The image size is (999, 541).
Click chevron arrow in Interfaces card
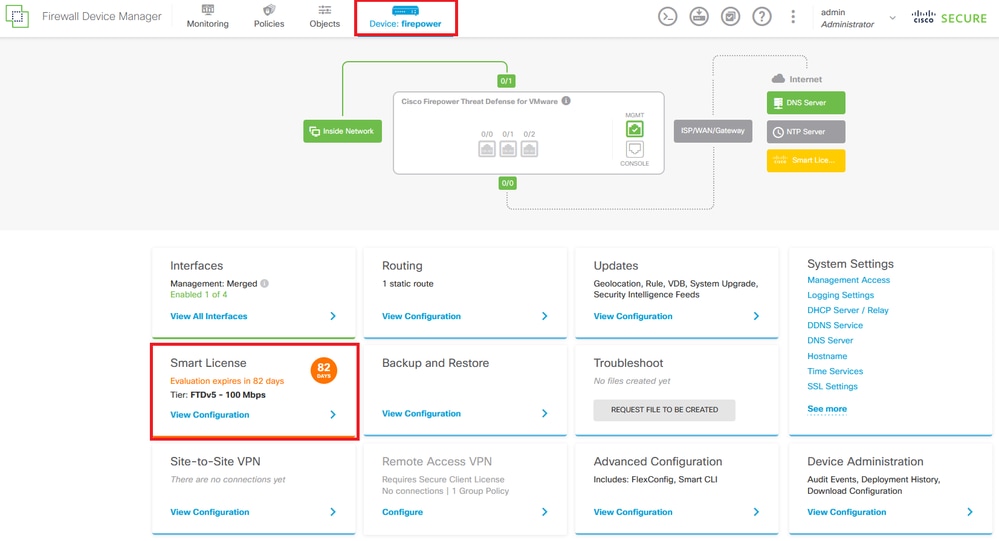pos(333,316)
